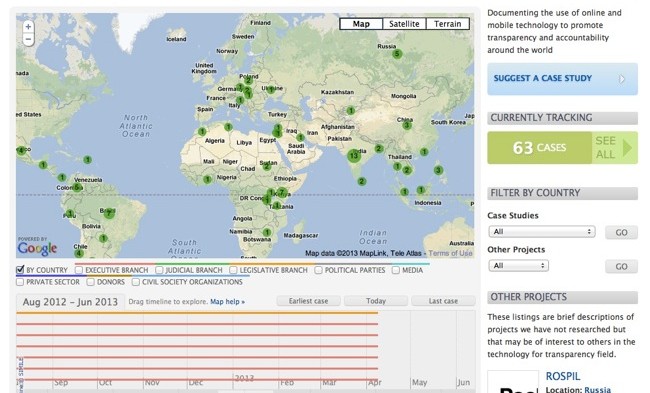Click the Peru marker showing 1
This screenshot has height=393, width=650.
tap(70, 213)
